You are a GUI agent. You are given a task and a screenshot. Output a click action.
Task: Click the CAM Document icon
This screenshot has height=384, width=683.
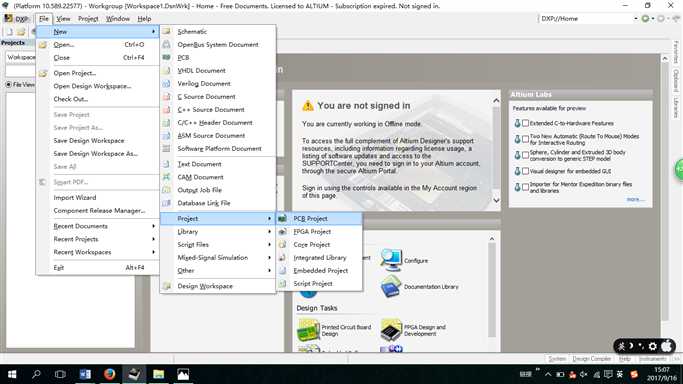click(x=166, y=177)
